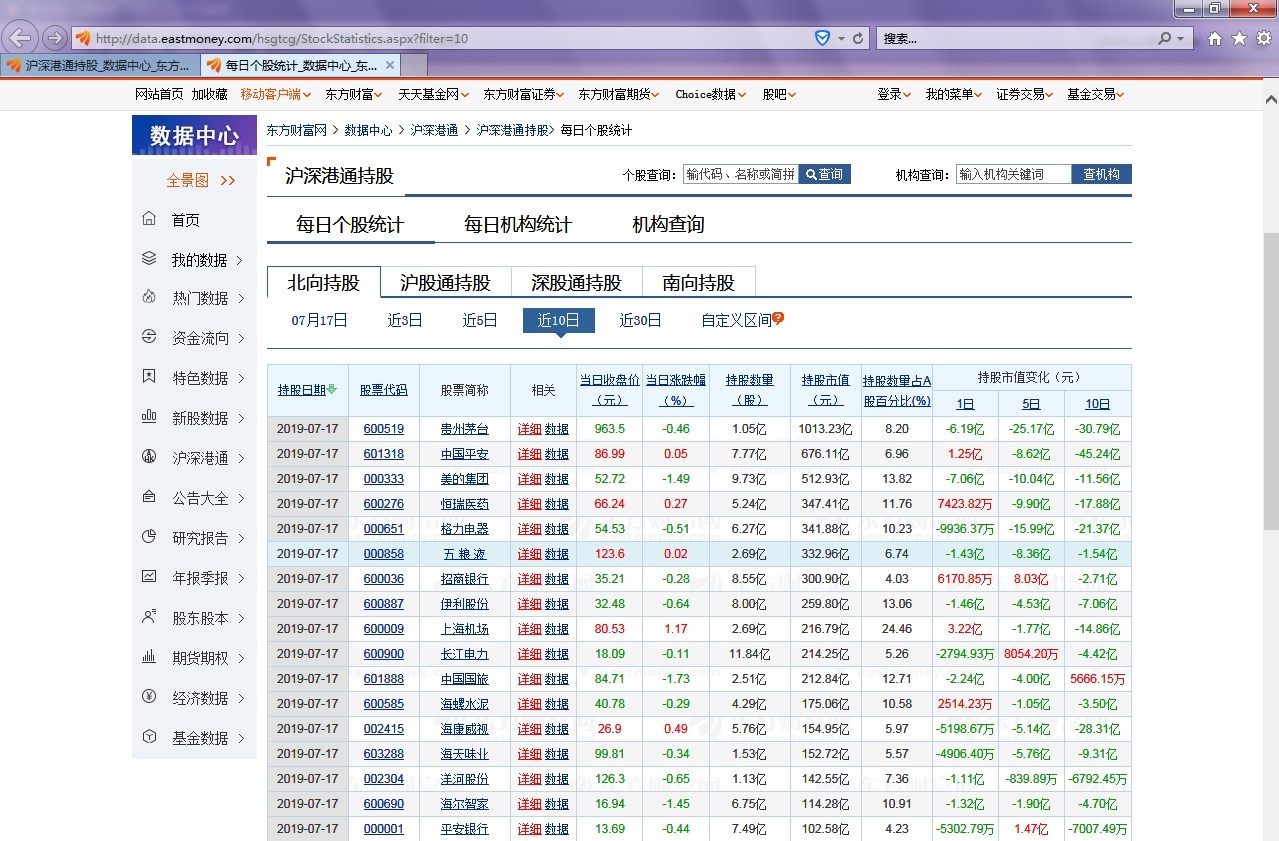Switch to the 南向持股 tab
The height and width of the screenshot is (841, 1279).
(x=697, y=282)
